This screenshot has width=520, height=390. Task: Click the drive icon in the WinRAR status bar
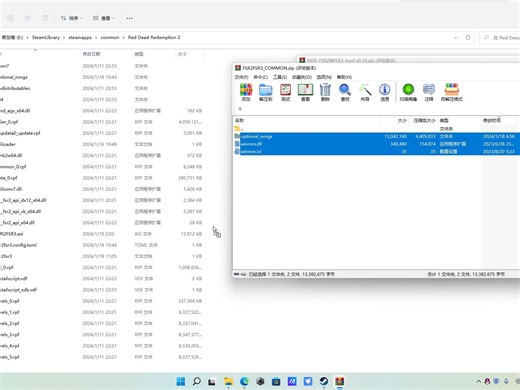click(237, 274)
